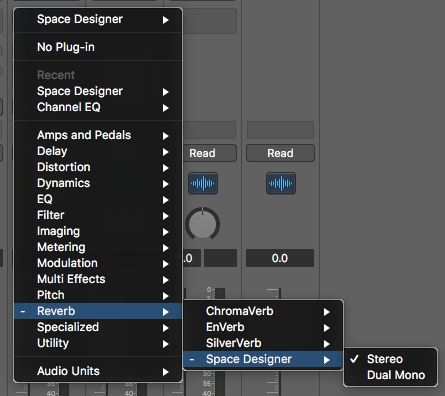445x396 pixels.
Task: Open the Multi Effects category
Action: coord(98,279)
